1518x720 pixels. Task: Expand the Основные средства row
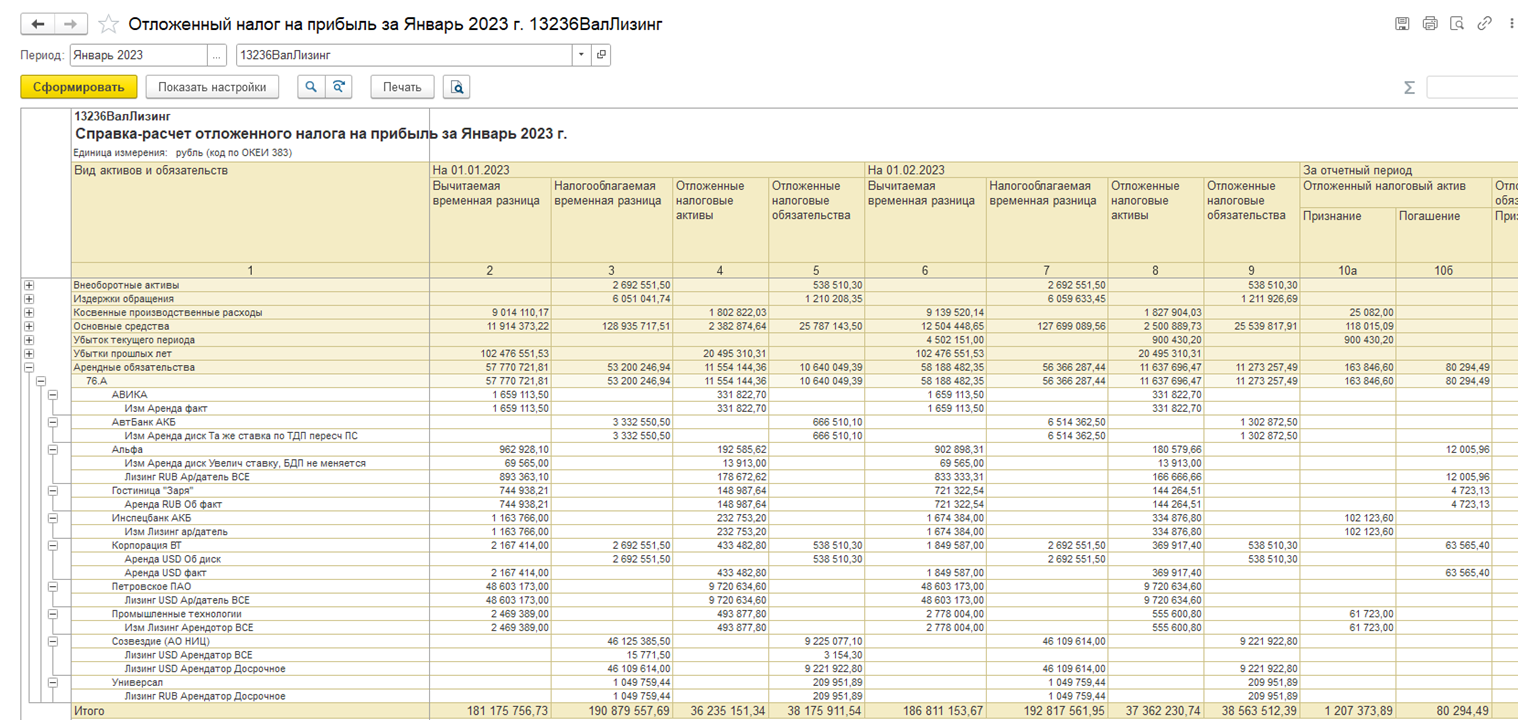tap(29, 326)
